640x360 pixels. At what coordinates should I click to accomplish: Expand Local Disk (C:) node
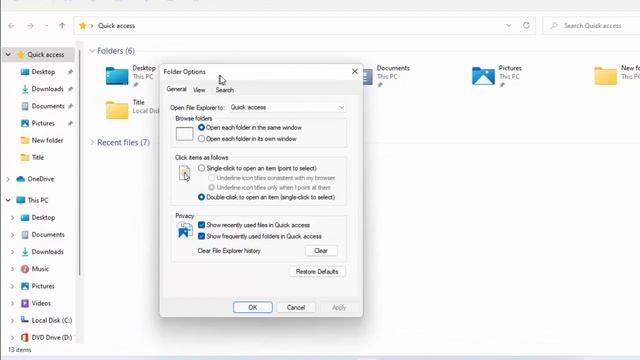click(x=12, y=320)
